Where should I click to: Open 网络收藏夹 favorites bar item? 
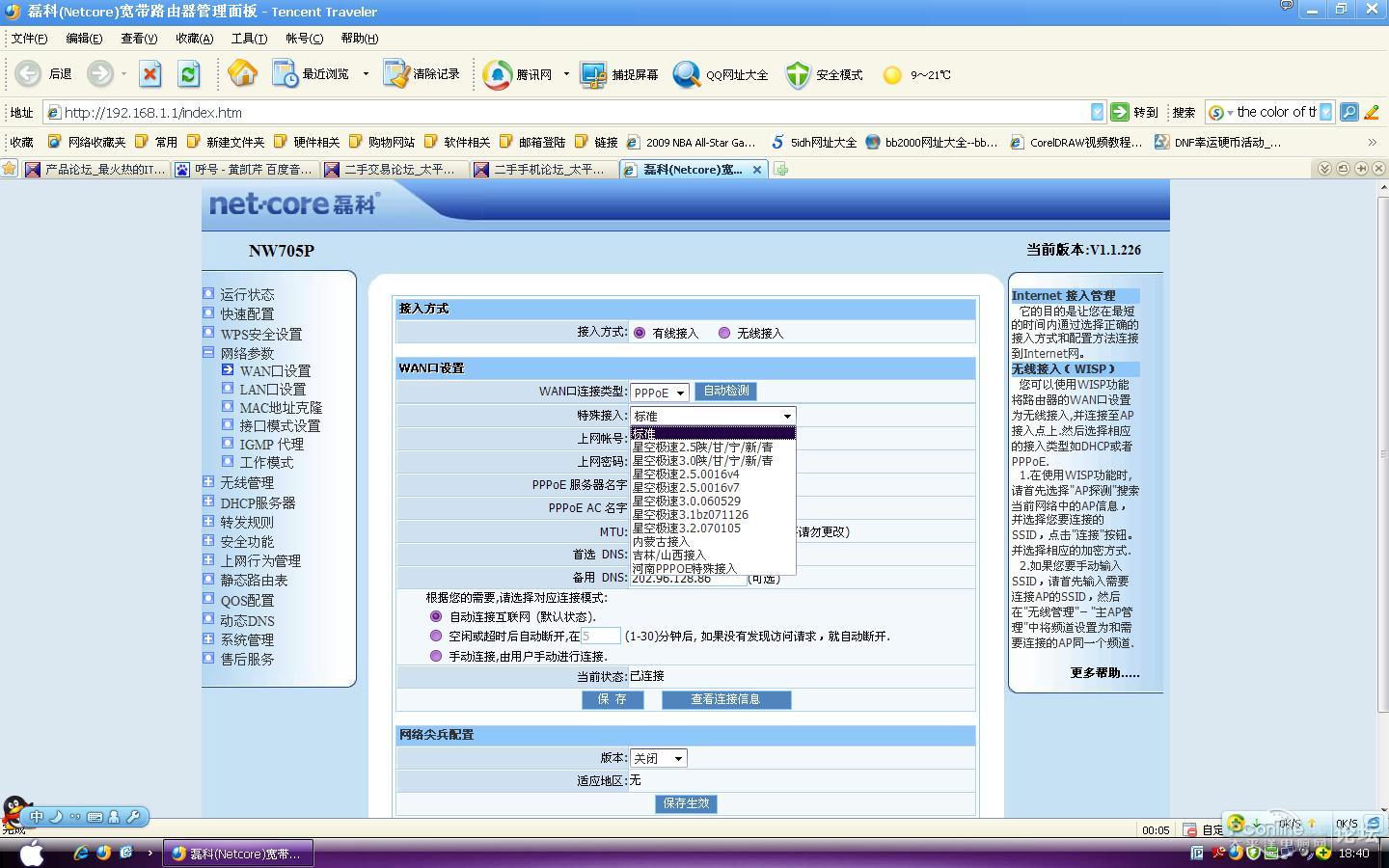[87, 142]
